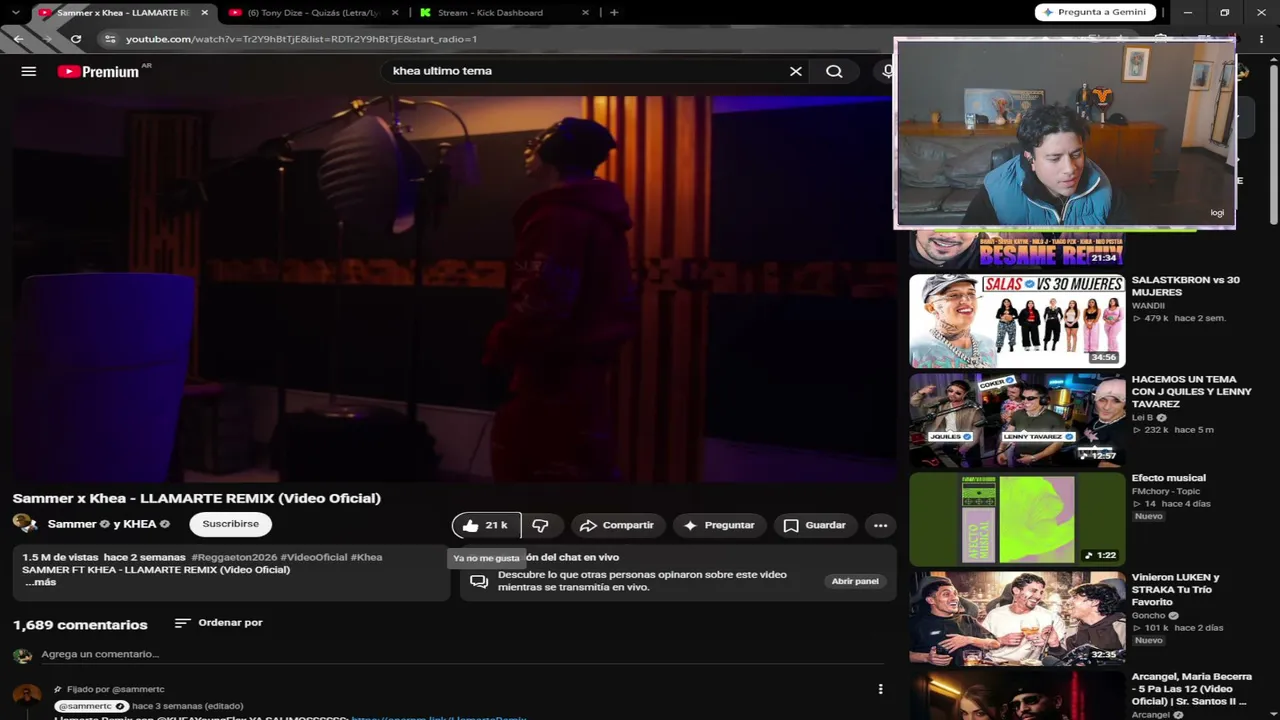1280x720 pixels.
Task: Pause the LLAMARTE REMIX video player
Action: coord(454,290)
